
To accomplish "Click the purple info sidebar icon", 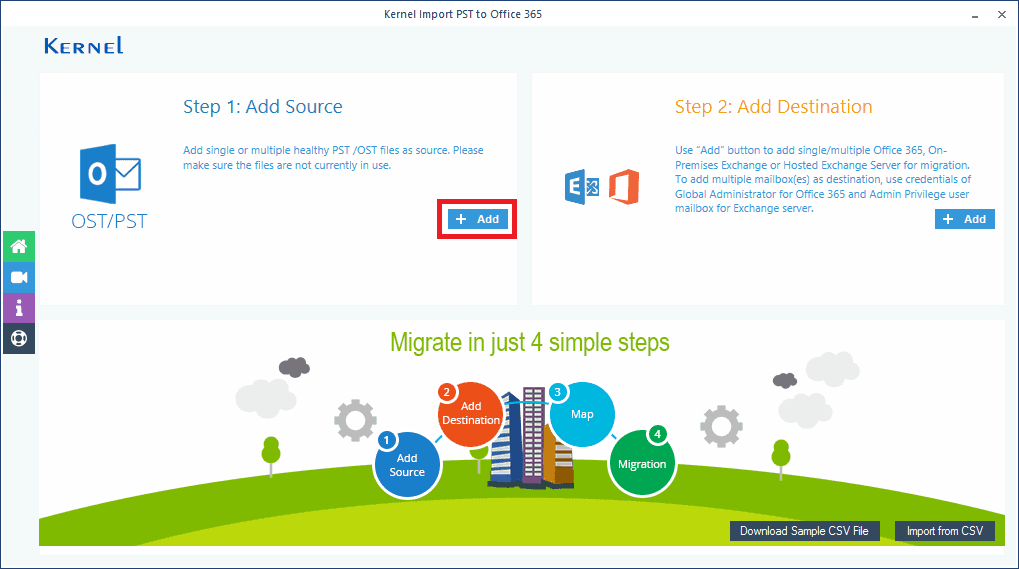I will [x=19, y=307].
